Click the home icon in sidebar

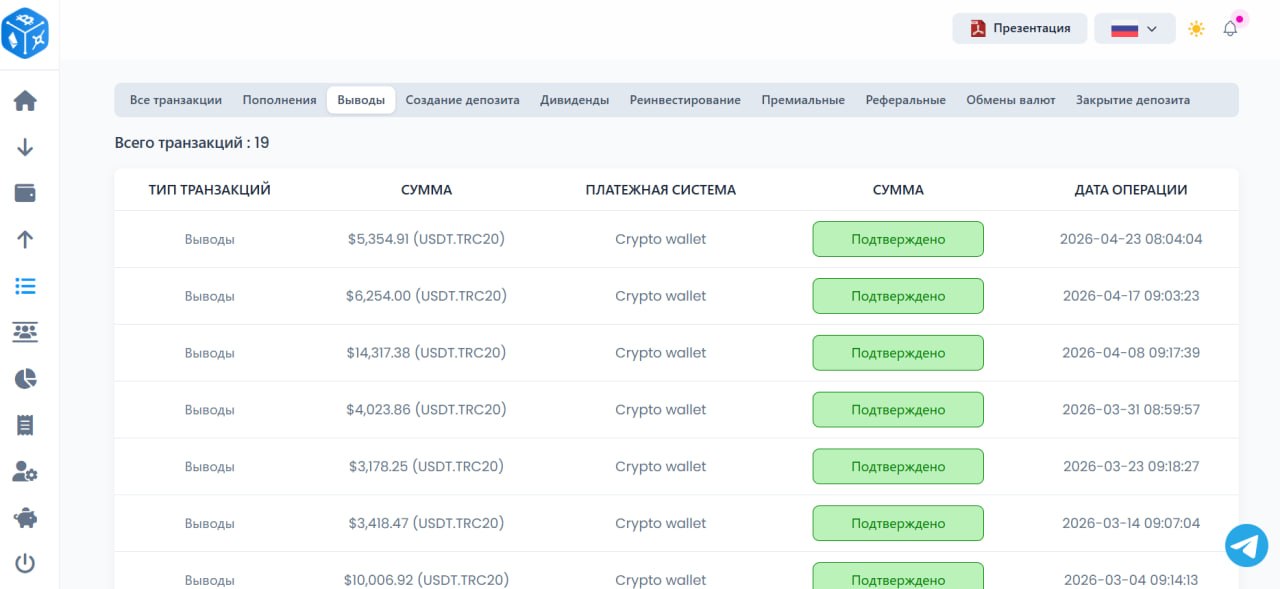tap(25, 101)
